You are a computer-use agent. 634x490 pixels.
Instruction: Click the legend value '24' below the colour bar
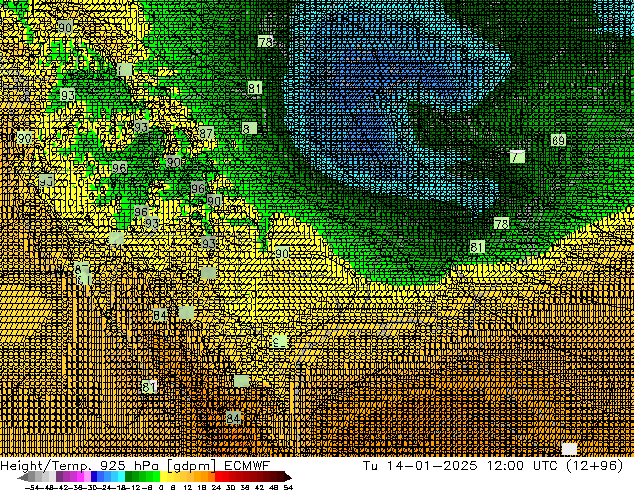[216, 487]
